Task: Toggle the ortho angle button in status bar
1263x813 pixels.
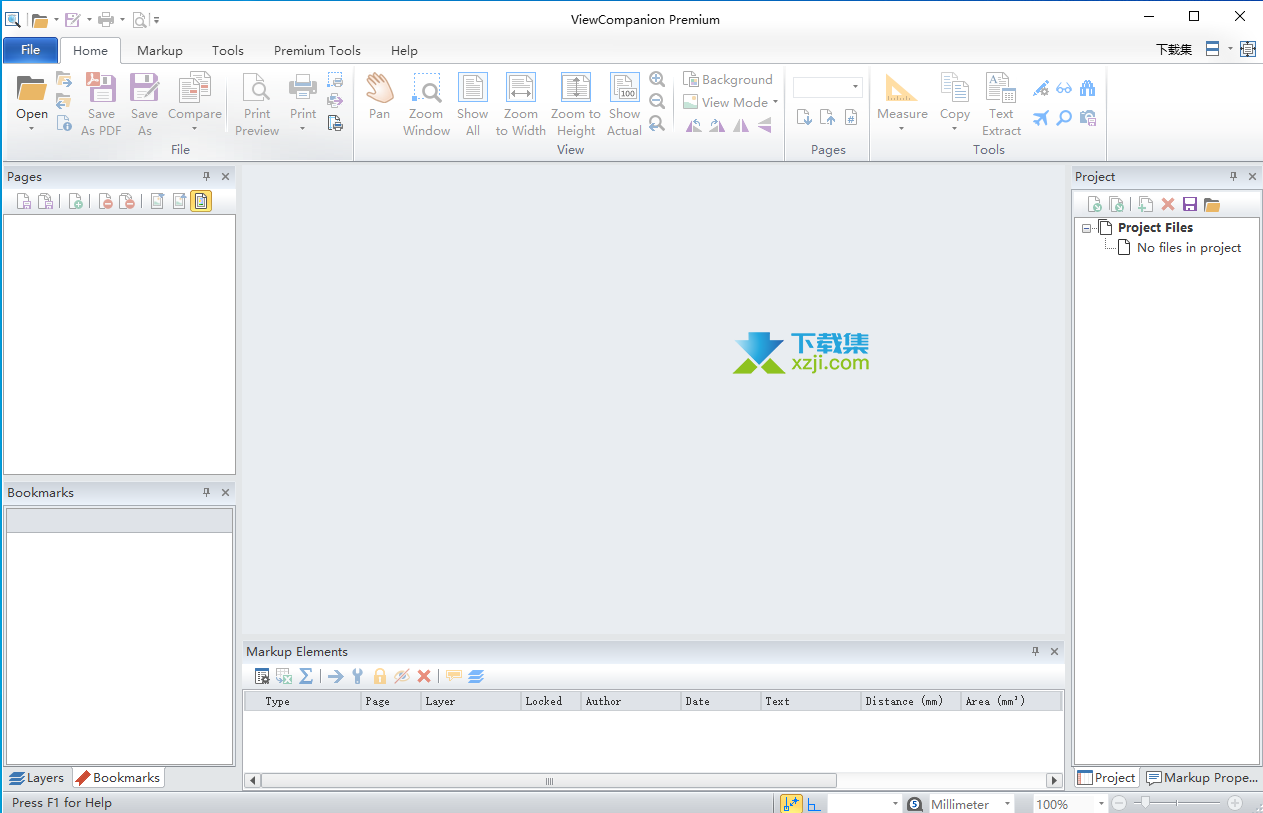Action: coord(814,804)
